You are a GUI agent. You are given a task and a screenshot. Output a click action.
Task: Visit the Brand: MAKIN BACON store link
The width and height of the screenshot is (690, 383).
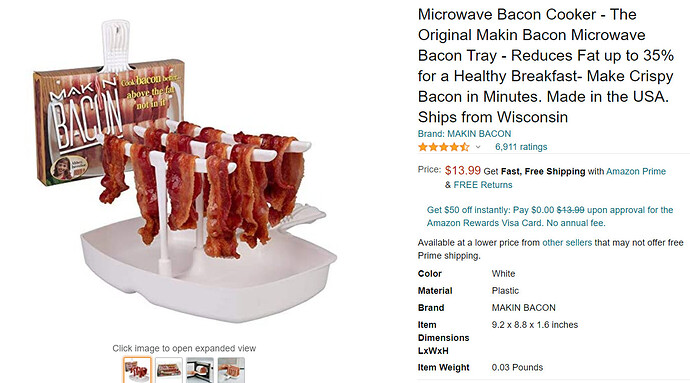[x=464, y=134]
